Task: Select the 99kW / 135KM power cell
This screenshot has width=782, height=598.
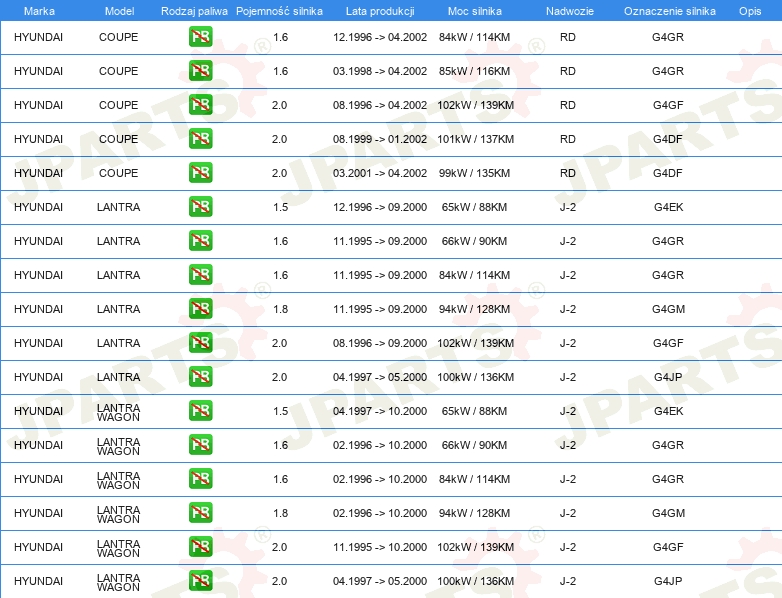Action: (x=474, y=173)
